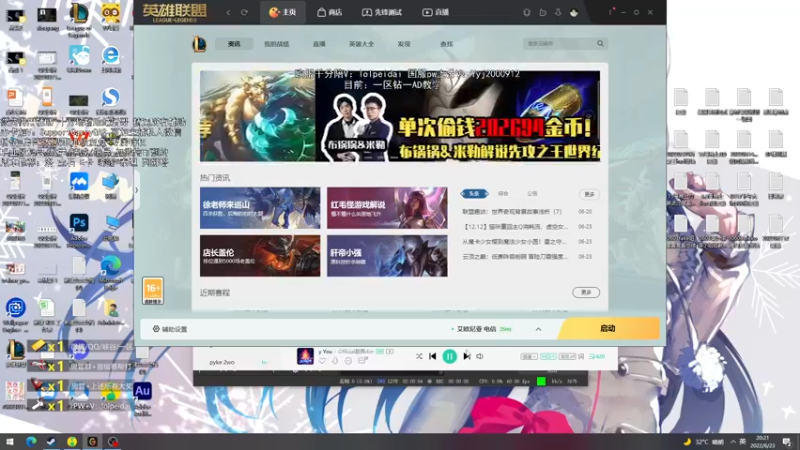Screen dimensions: 800x450
Task: Like the song with heart icon
Action: [x=322, y=361]
